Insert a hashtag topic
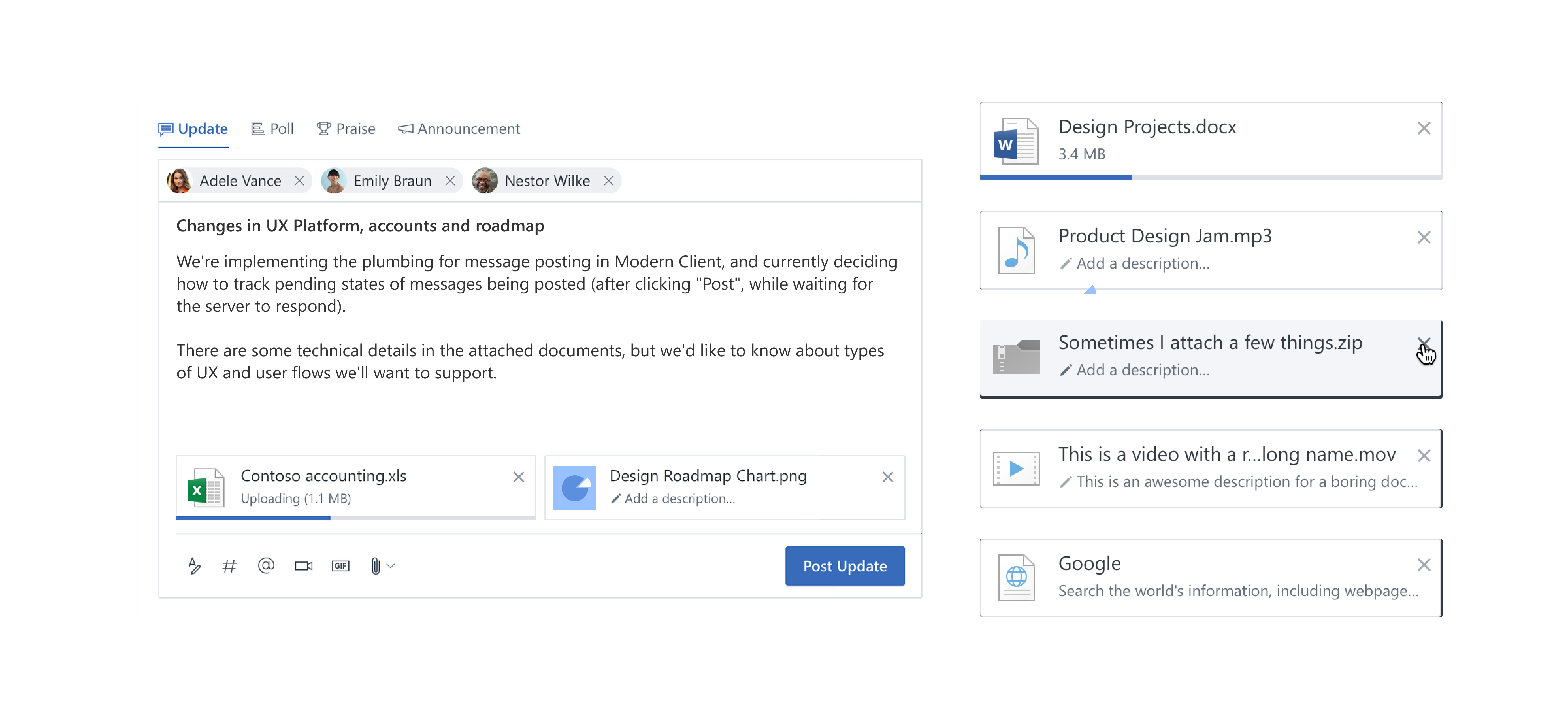 229,566
